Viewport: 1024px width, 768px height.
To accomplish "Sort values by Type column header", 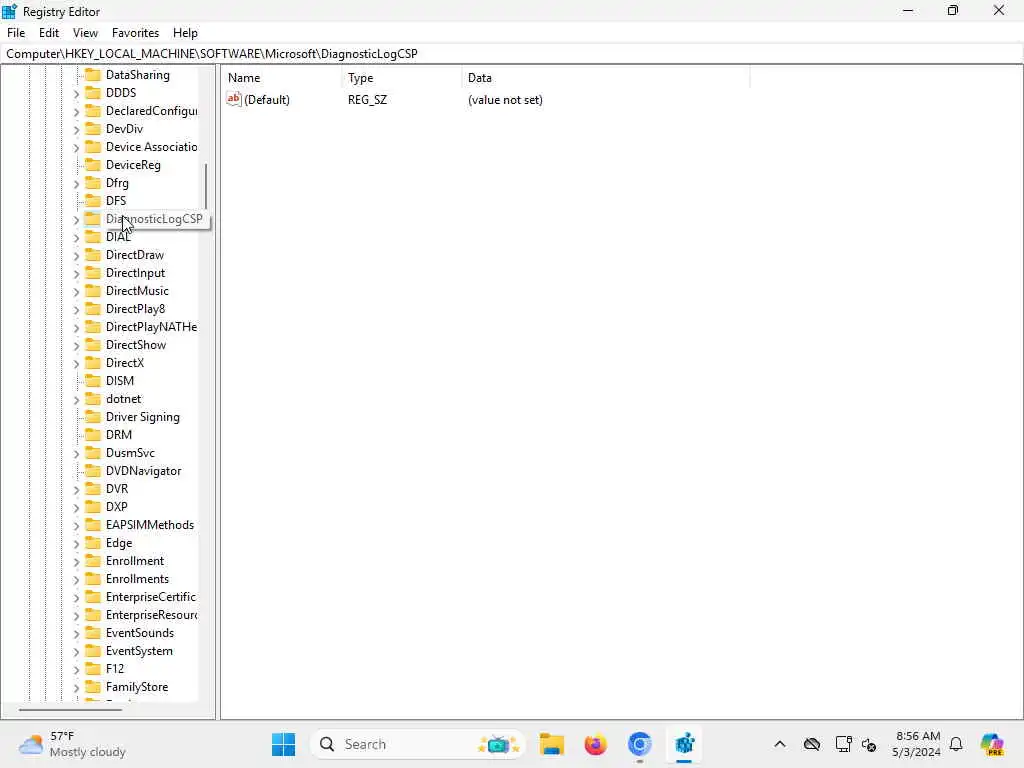I will pyautogui.click(x=402, y=78).
